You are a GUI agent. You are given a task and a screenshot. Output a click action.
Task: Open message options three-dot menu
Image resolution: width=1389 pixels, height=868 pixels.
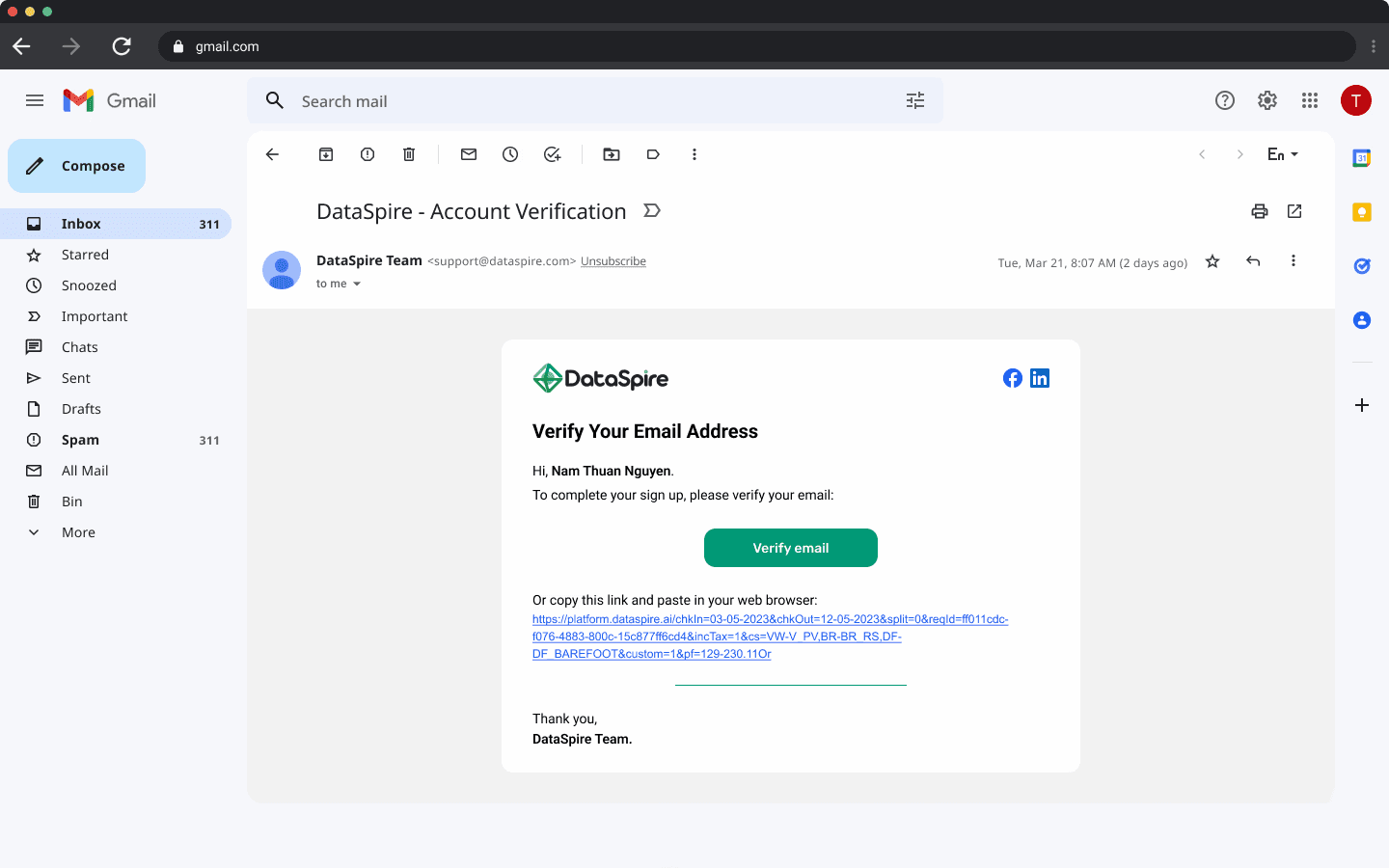pyautogui.click(x=1294, y=261)
